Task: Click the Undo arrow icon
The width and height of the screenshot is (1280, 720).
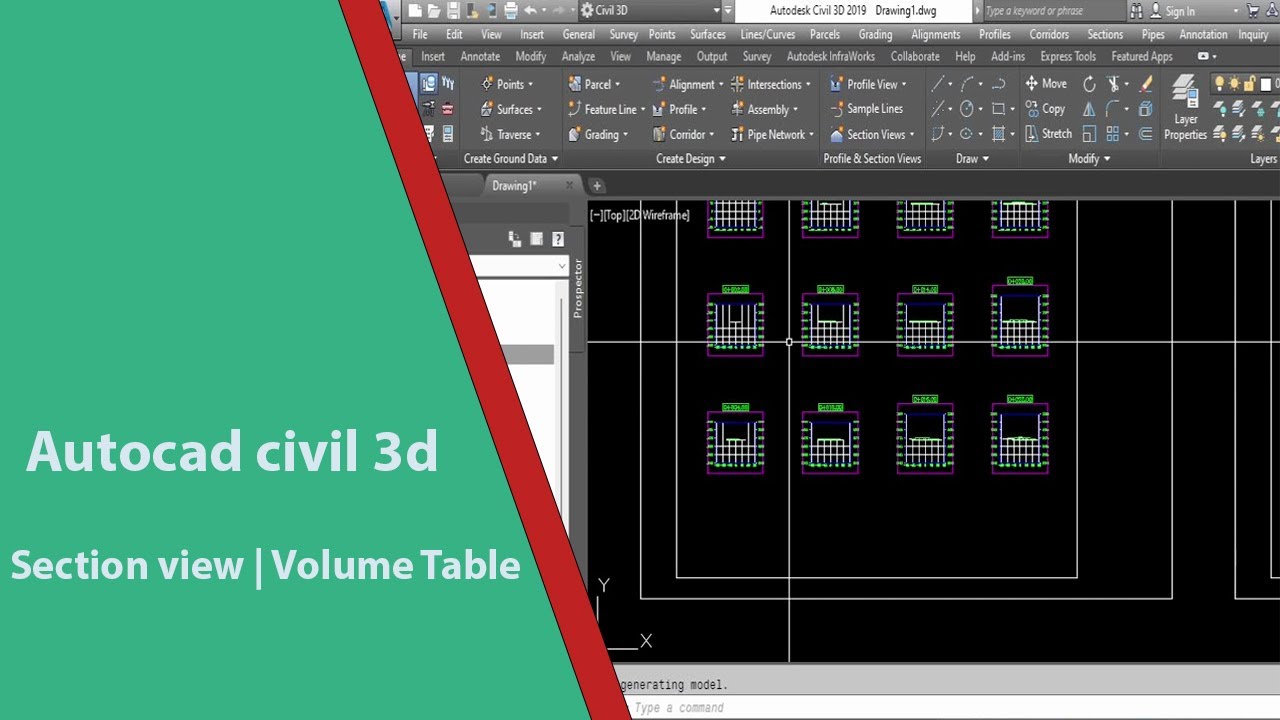Action: [x=530, y=10]
